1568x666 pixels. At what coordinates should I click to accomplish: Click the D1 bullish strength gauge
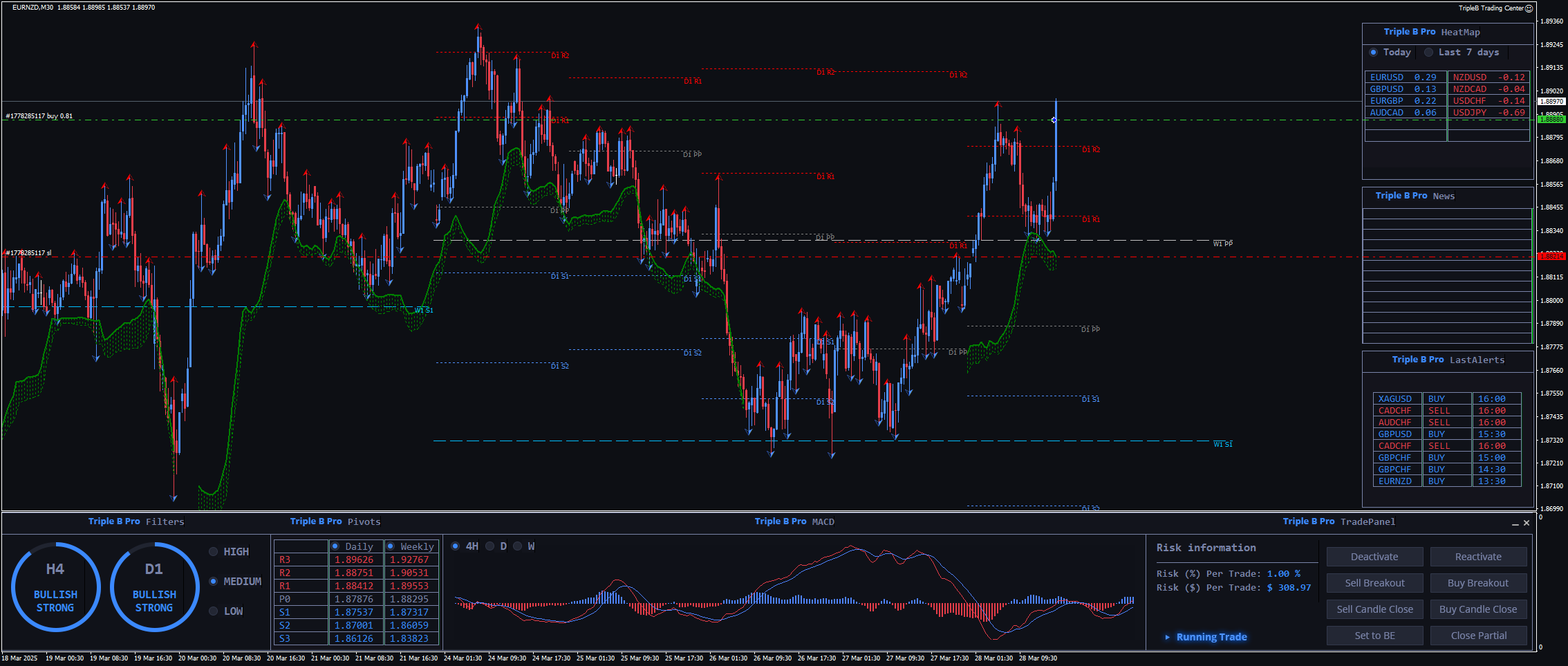(x=154, y=587)
